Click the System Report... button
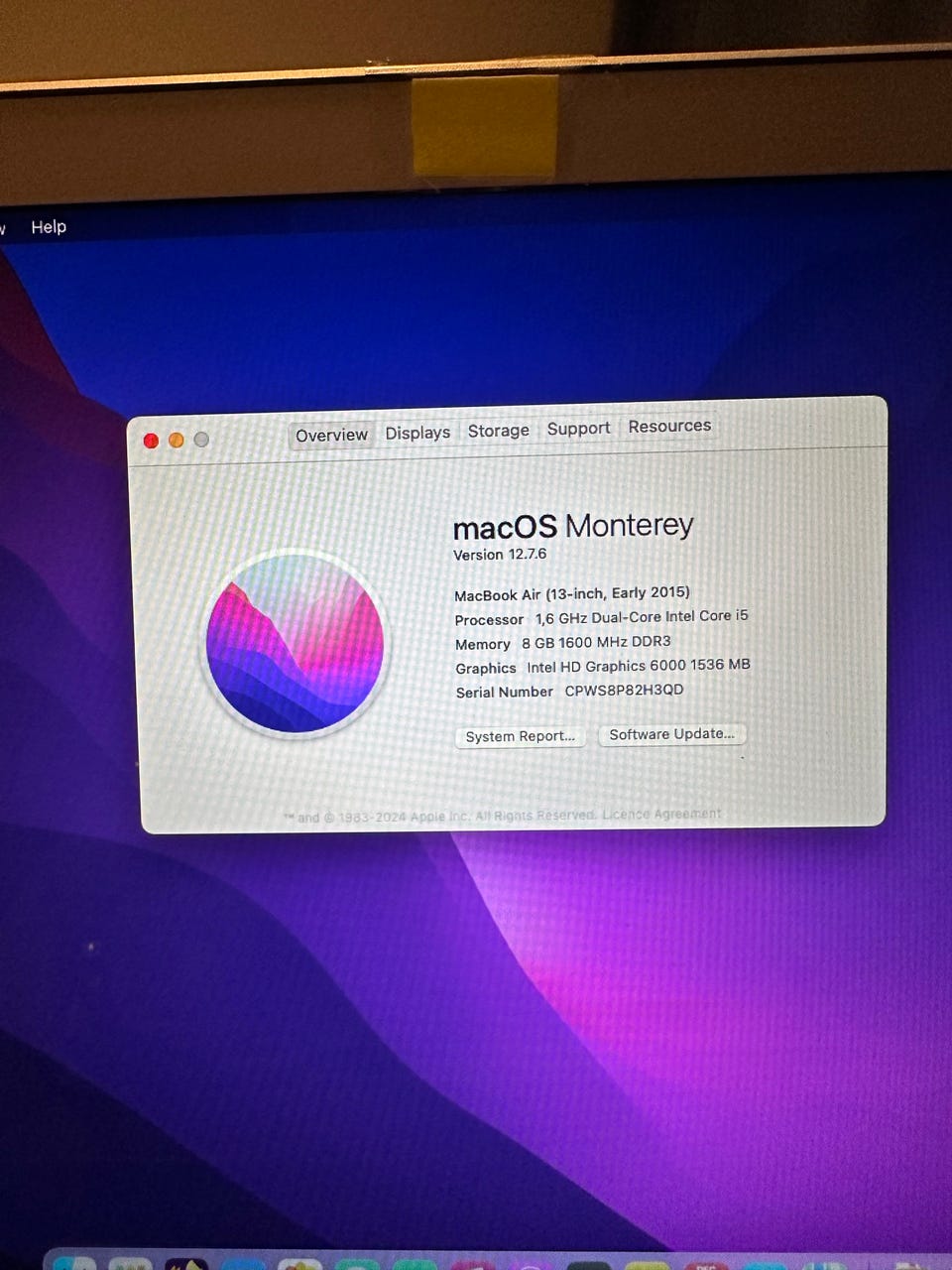The height and width of the screenshot is (1270, 952). (x=520, y=736)
